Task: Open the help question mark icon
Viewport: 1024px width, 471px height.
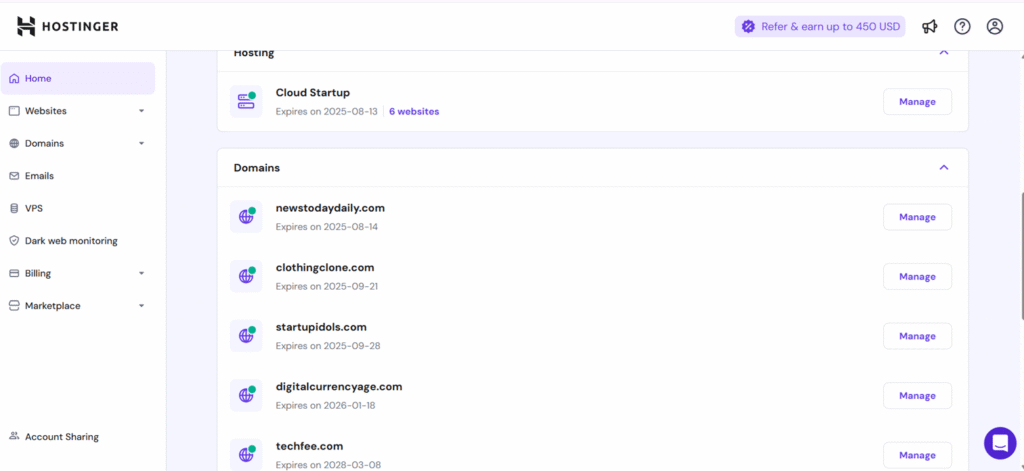Action: [x=962, y=26]
